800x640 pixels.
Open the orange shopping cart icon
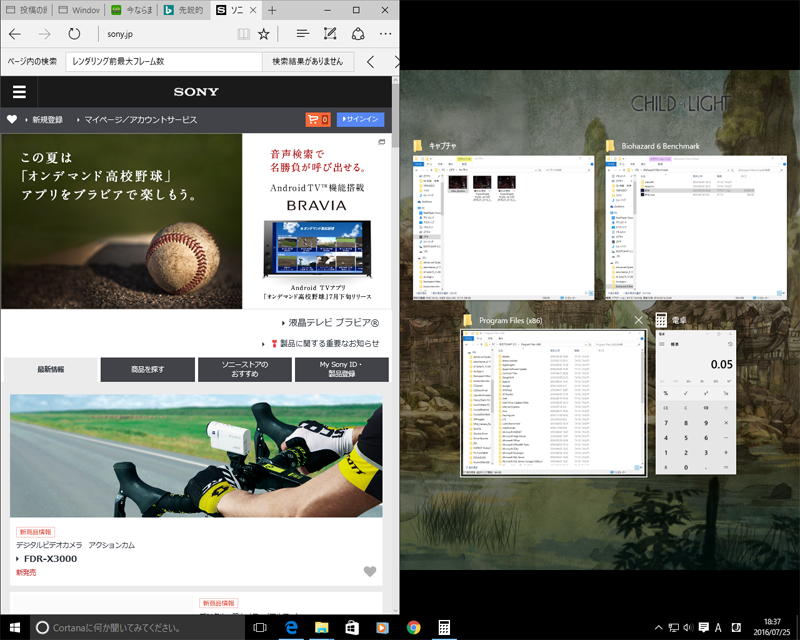[317, 120]
